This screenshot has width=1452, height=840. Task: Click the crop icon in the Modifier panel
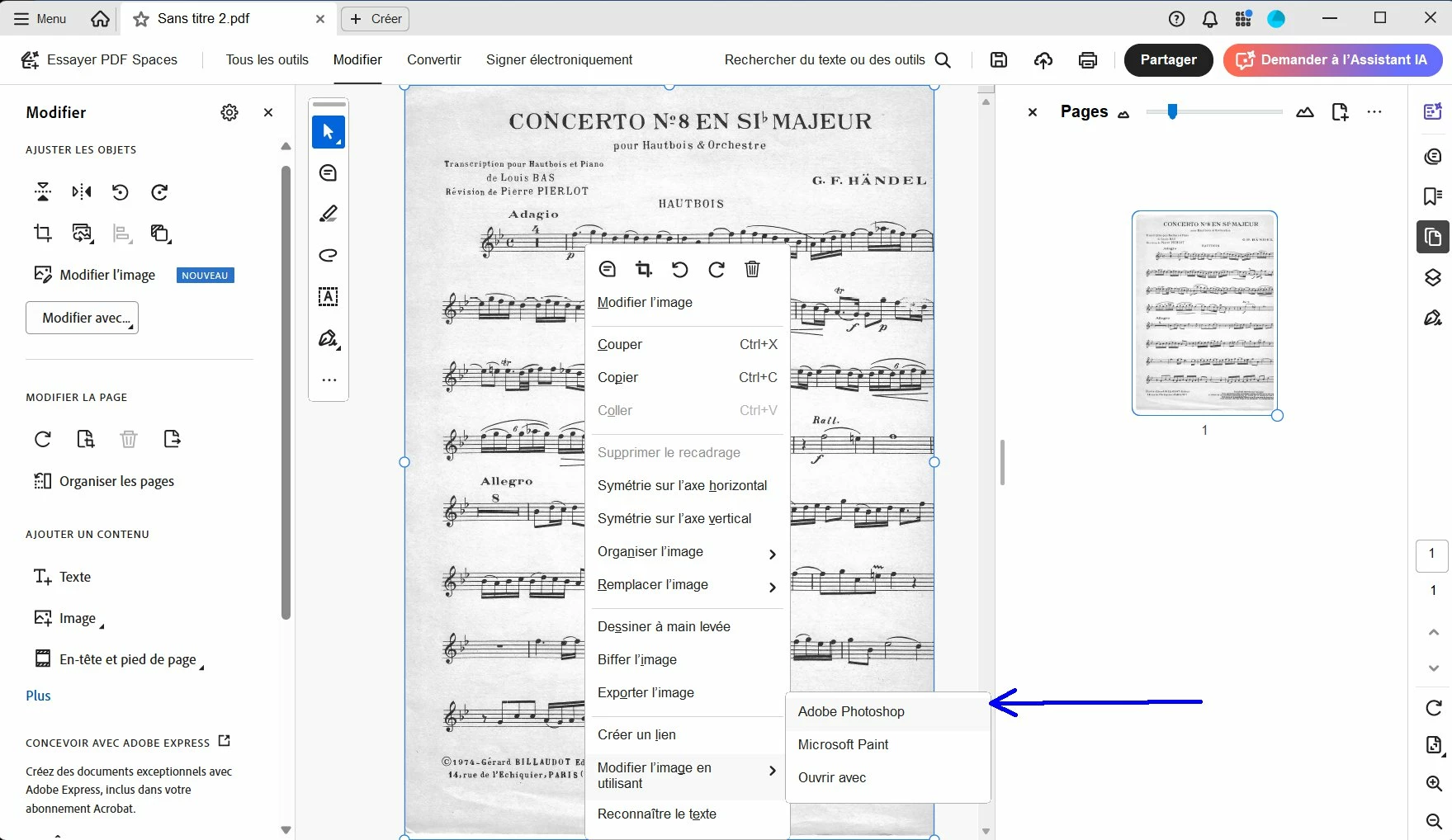coord(43,233)
